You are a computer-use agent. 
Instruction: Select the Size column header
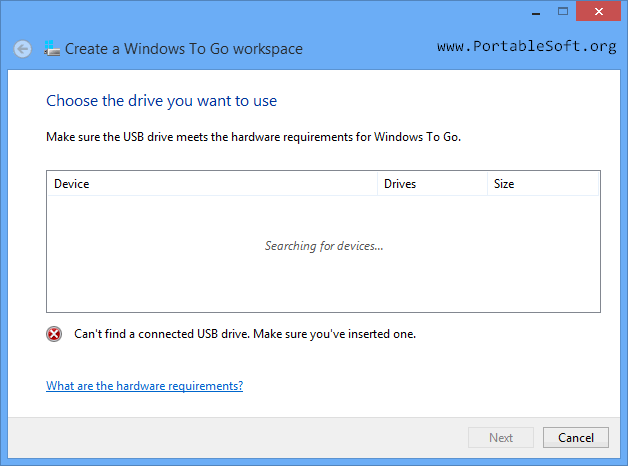[x=543, y=184]
